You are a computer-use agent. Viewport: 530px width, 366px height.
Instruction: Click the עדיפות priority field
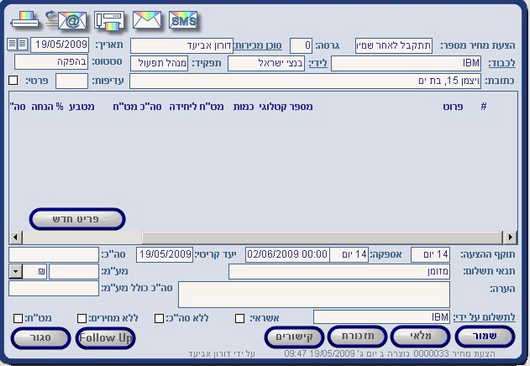(x=72, y=81)
